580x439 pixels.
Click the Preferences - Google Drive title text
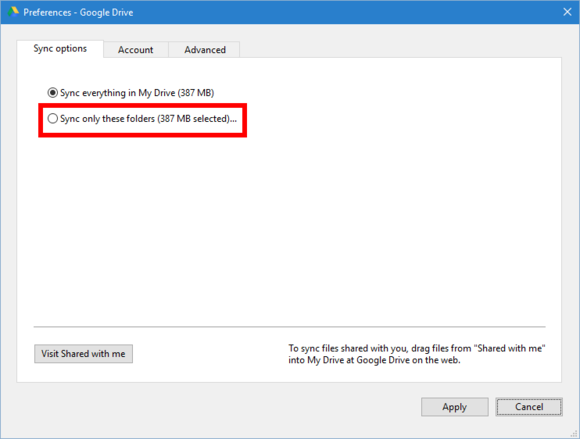click(78, 13)
